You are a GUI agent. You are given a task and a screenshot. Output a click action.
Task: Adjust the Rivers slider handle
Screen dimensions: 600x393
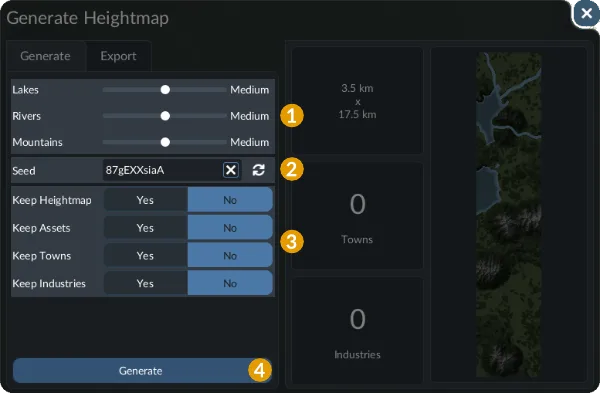click(165, 116)
